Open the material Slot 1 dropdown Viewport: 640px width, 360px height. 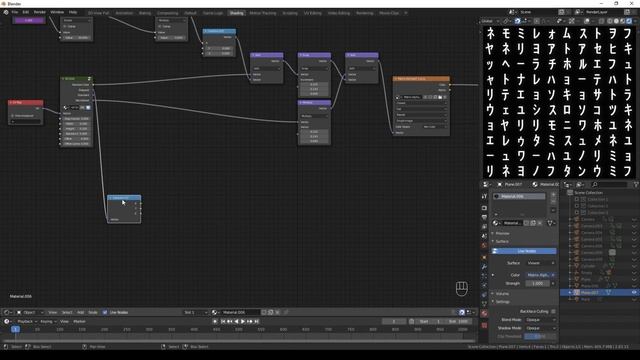tap(195, 312)
